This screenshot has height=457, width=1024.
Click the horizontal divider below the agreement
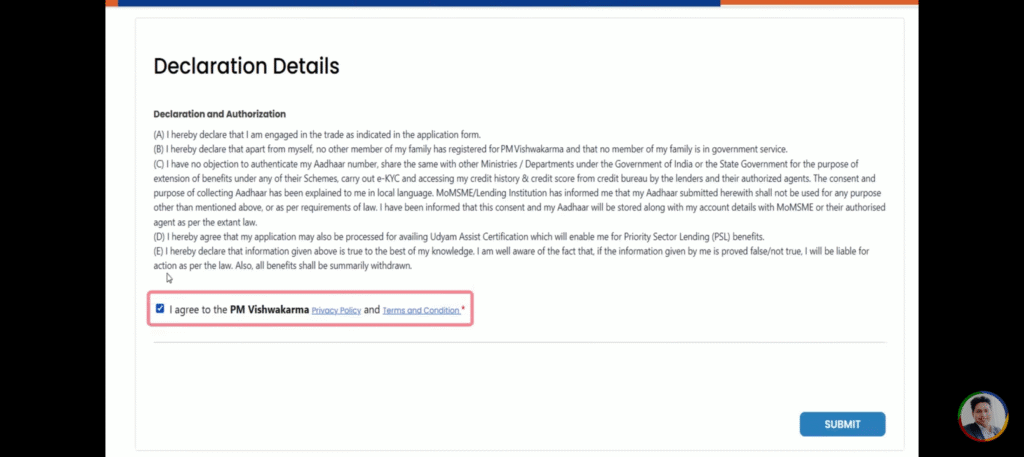click(x=519, y=342)
